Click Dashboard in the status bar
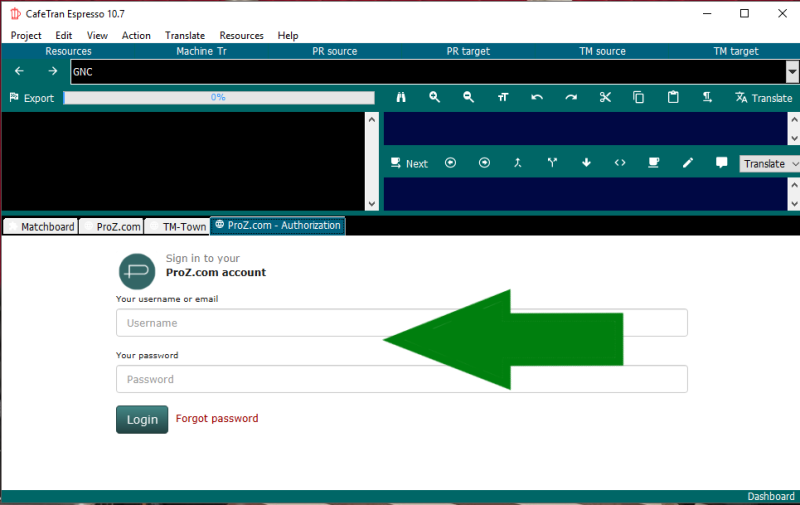Screen dimensions: 800x505 tap(770, 496)
